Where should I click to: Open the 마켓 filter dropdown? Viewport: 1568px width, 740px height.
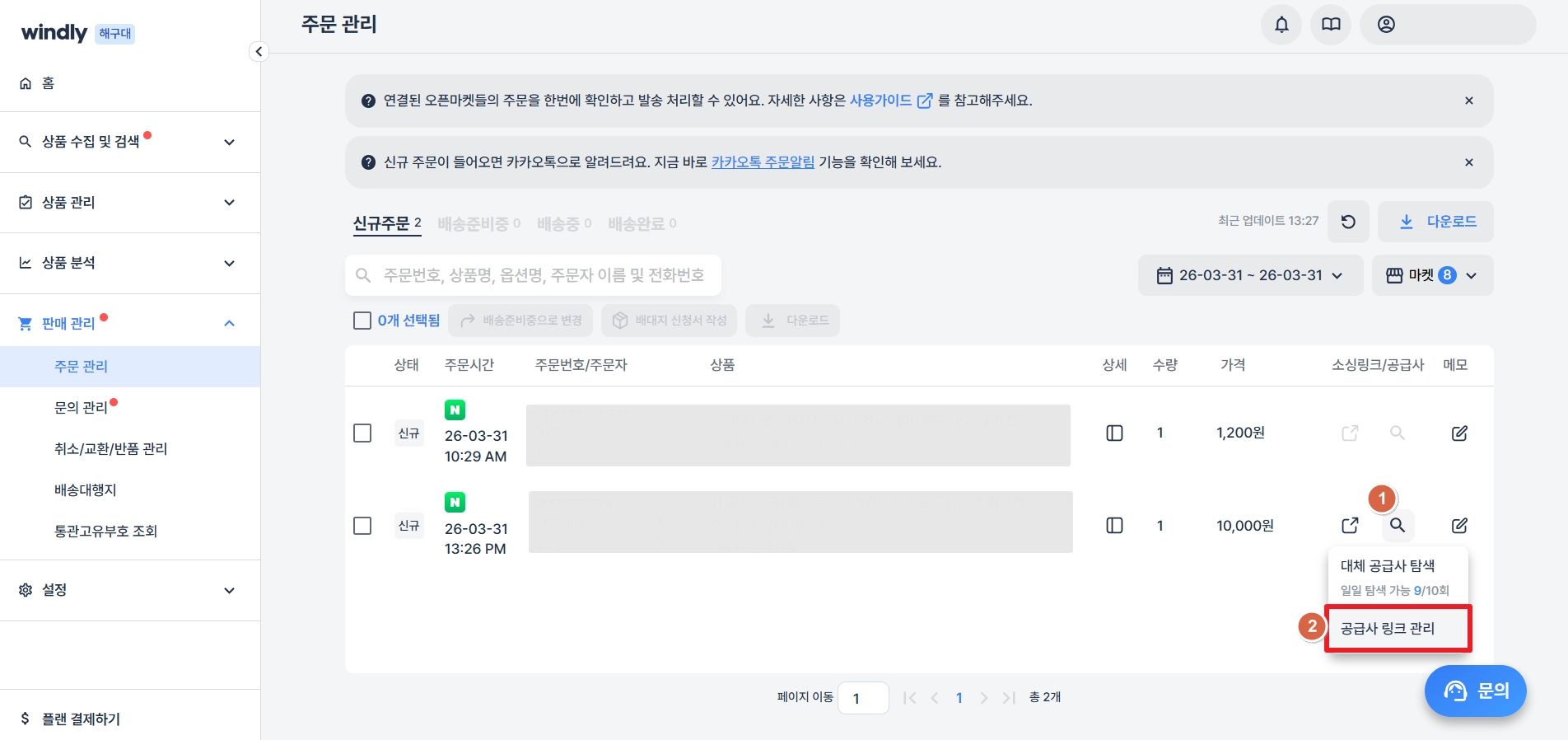click(x=1431, y=275)
